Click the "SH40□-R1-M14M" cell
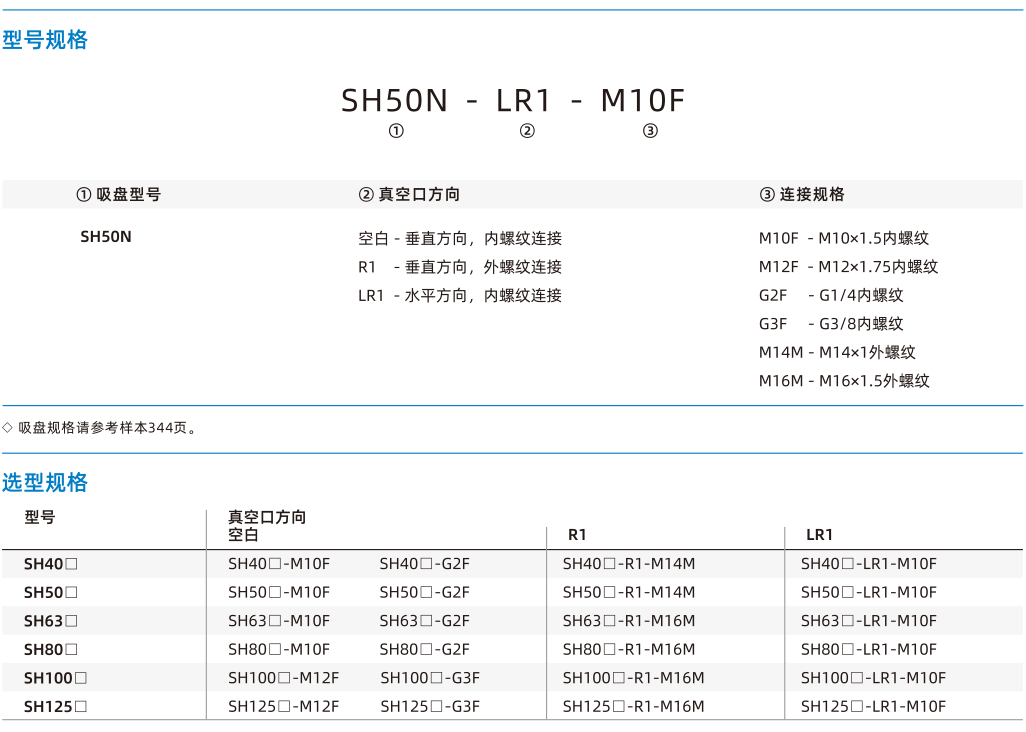Screen dimensions: 1026x732 click(629, 564)
